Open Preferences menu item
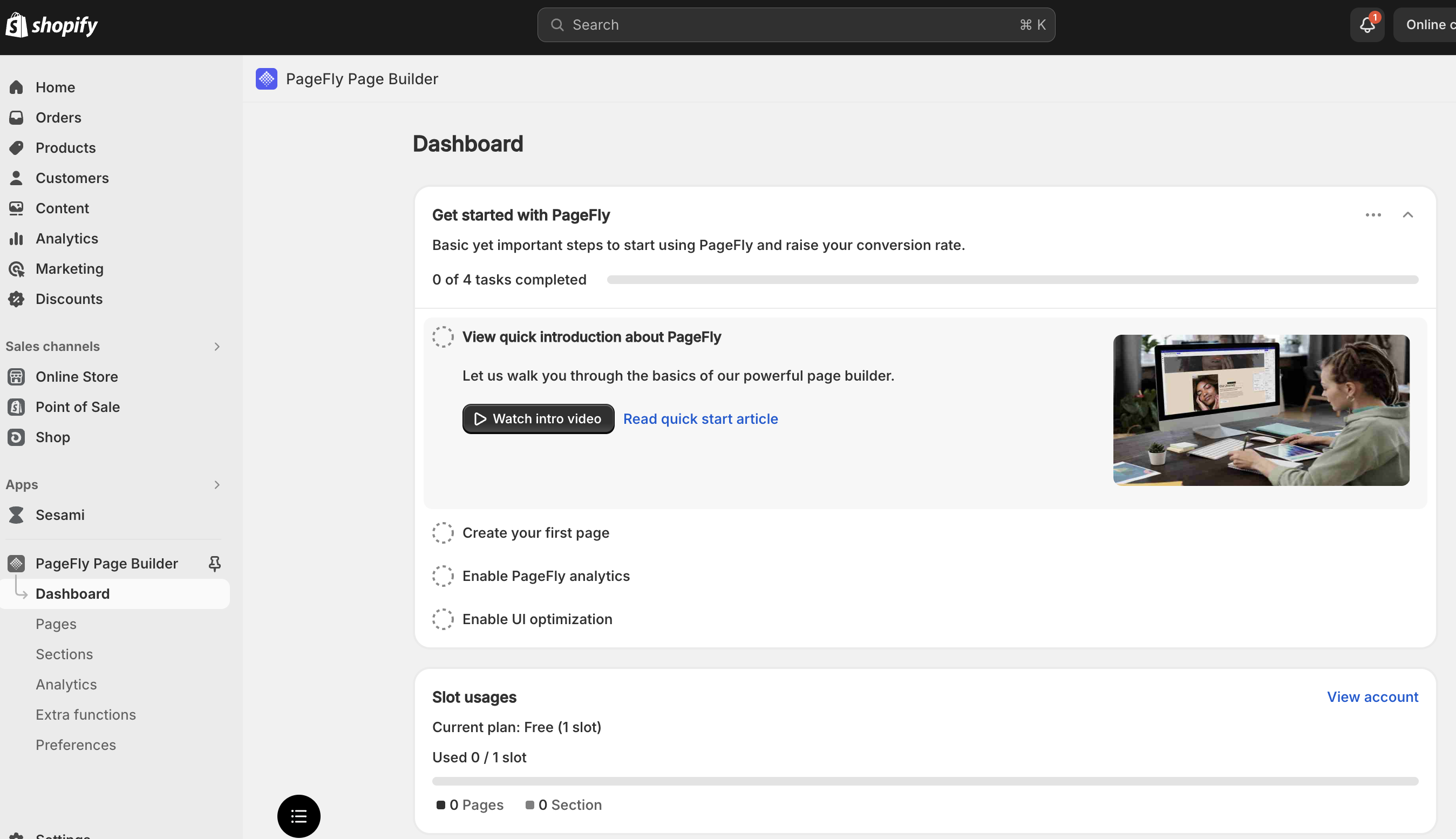 coord(76,745)
